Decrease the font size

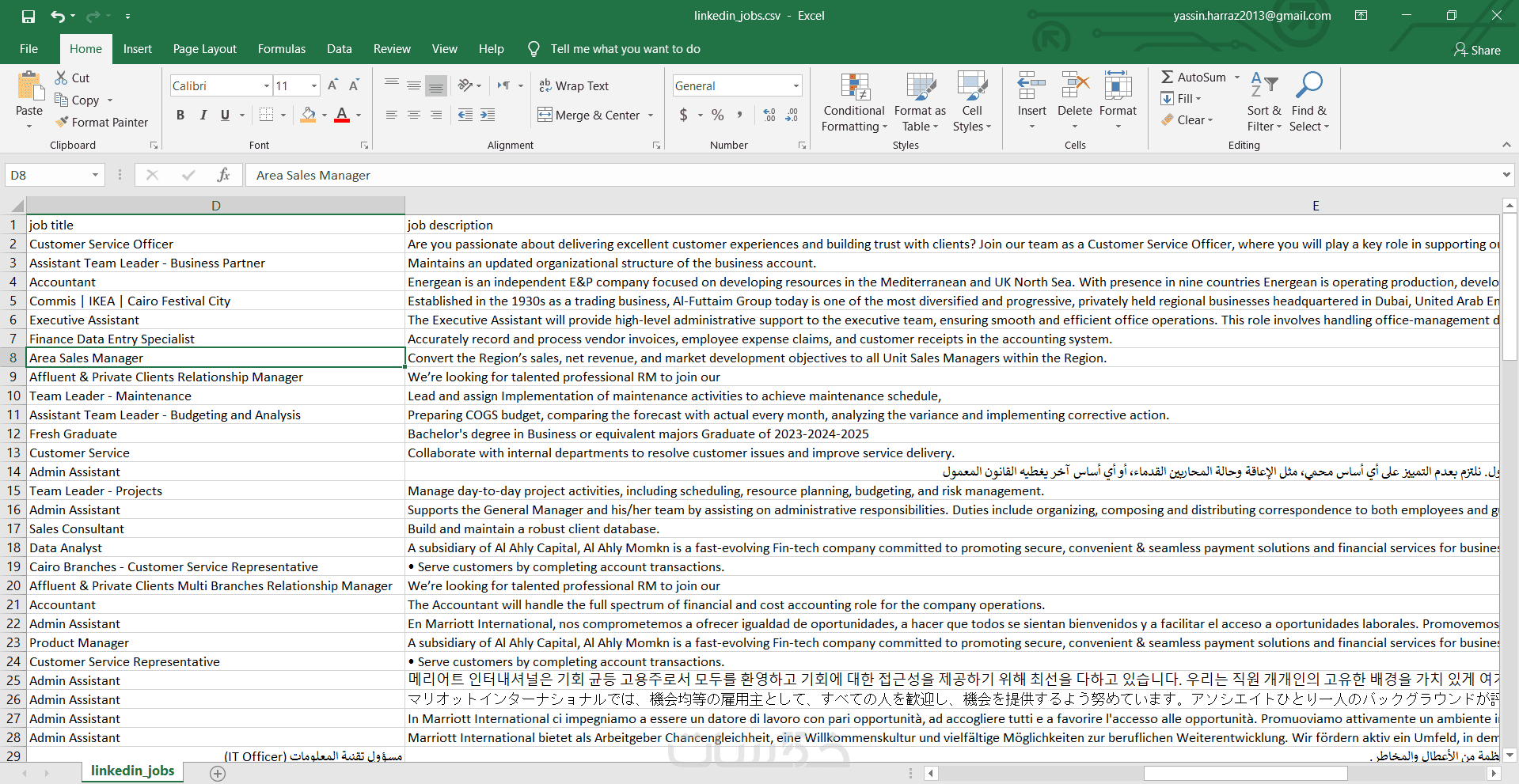pos(354,85)
